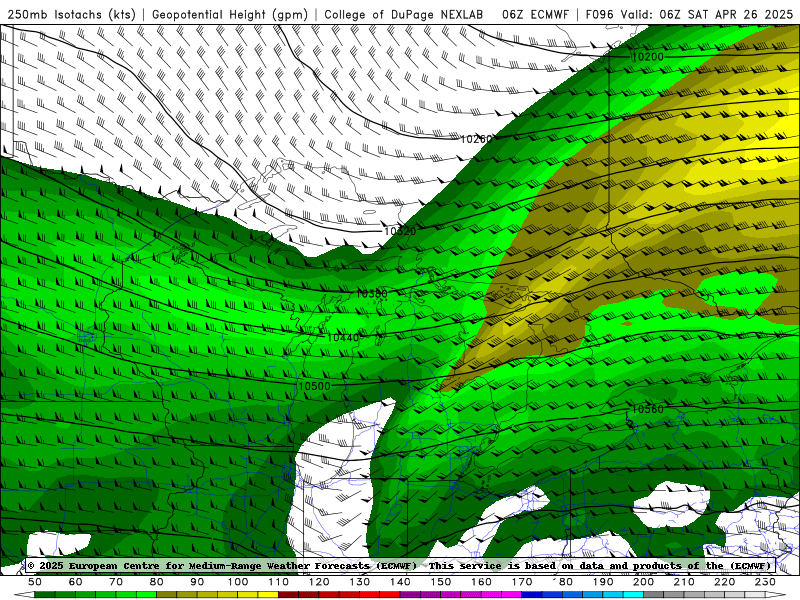Click the 120 value on the color scale
Image resolution: width=800 pixels, height=600 pixels.
[319, 582]
